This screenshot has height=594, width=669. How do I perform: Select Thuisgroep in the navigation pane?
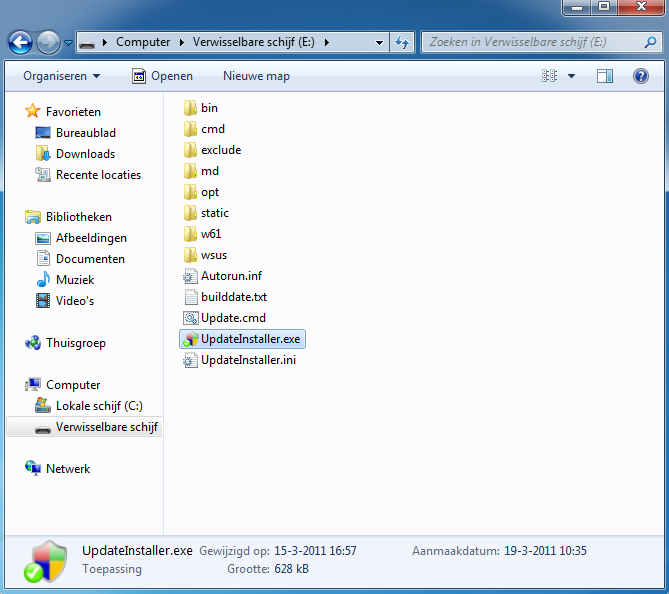pyautogui.click(x=65, y=343)
